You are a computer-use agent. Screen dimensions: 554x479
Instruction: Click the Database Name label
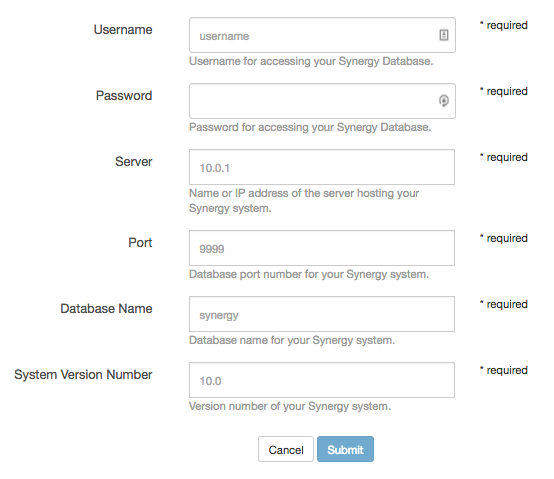coord(106,309)
